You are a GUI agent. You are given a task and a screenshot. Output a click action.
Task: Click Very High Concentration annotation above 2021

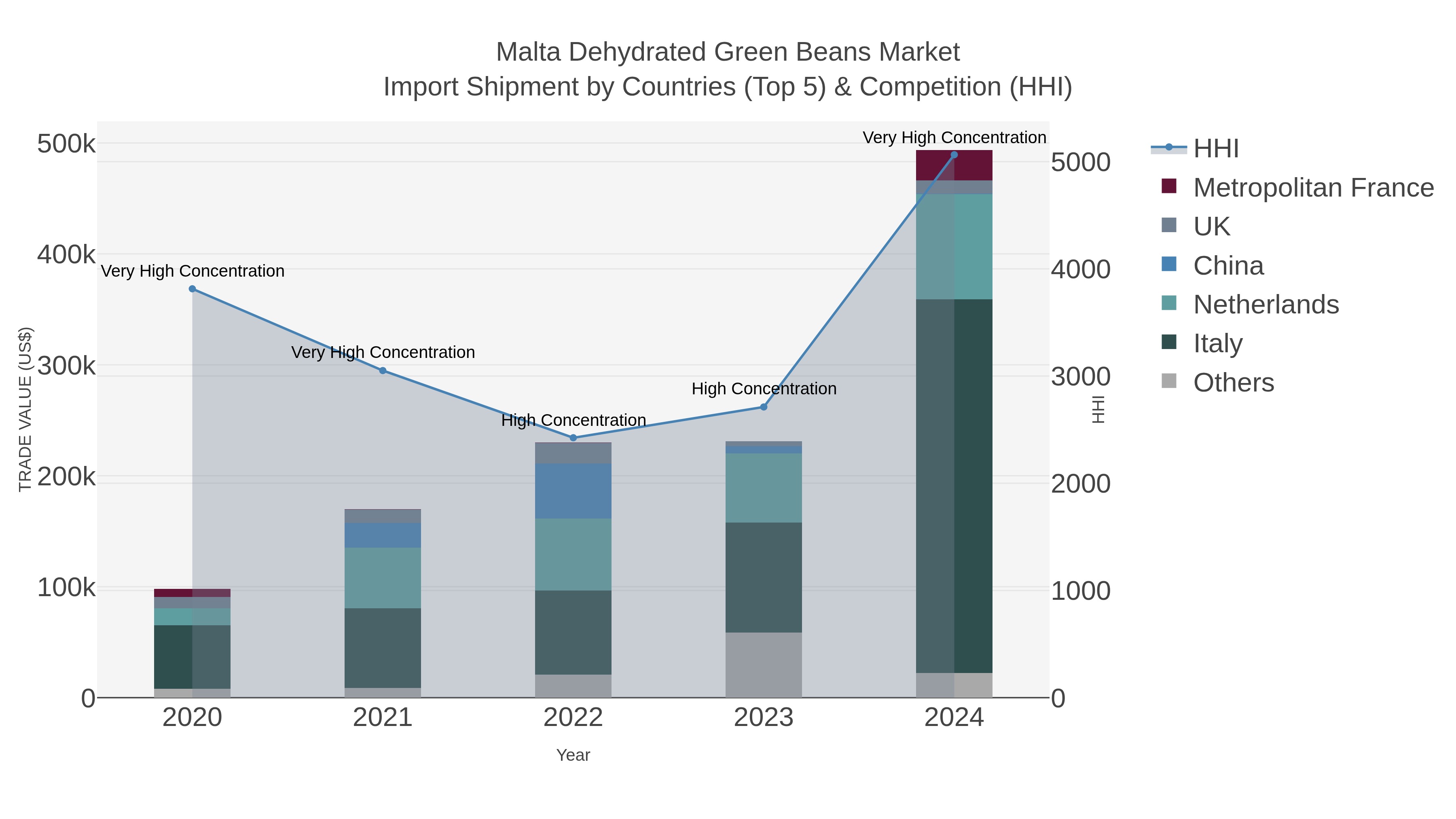click(383, 353)
